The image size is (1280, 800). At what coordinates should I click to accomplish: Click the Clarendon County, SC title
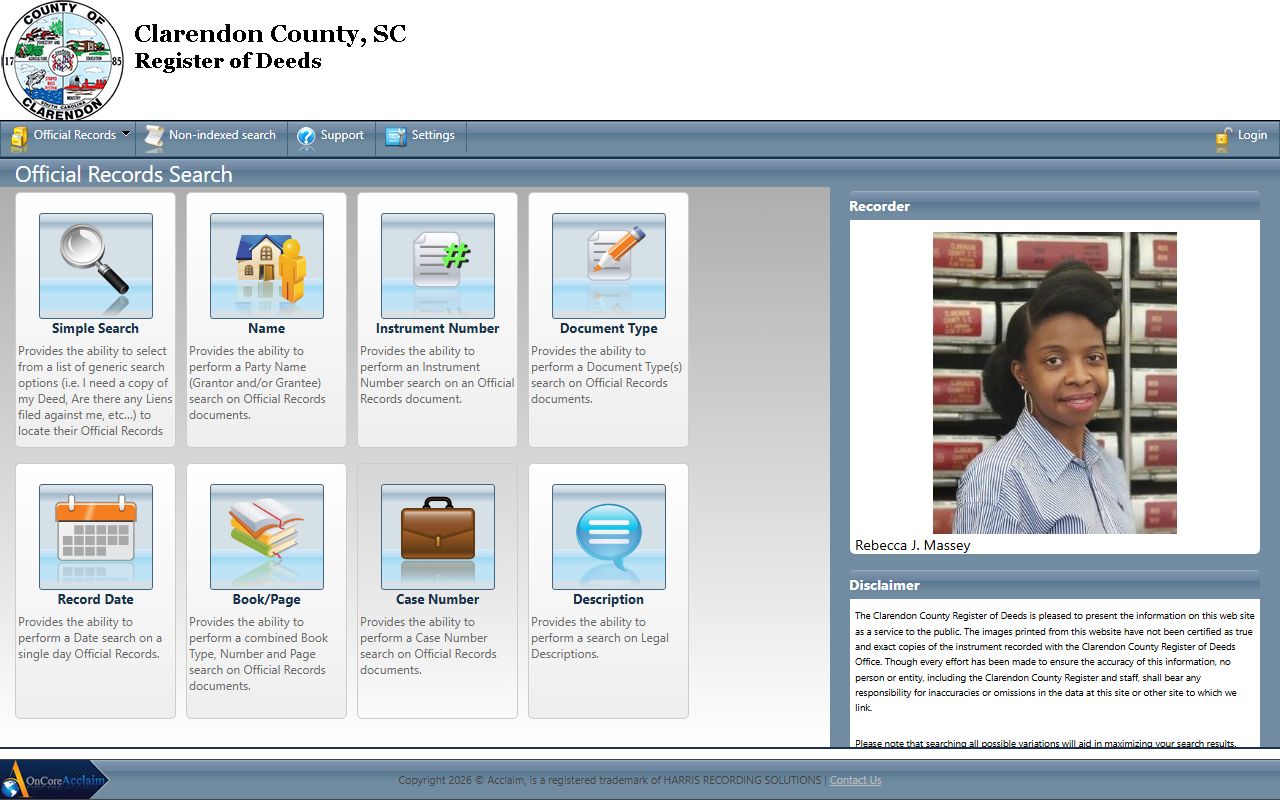coord(270,34)
